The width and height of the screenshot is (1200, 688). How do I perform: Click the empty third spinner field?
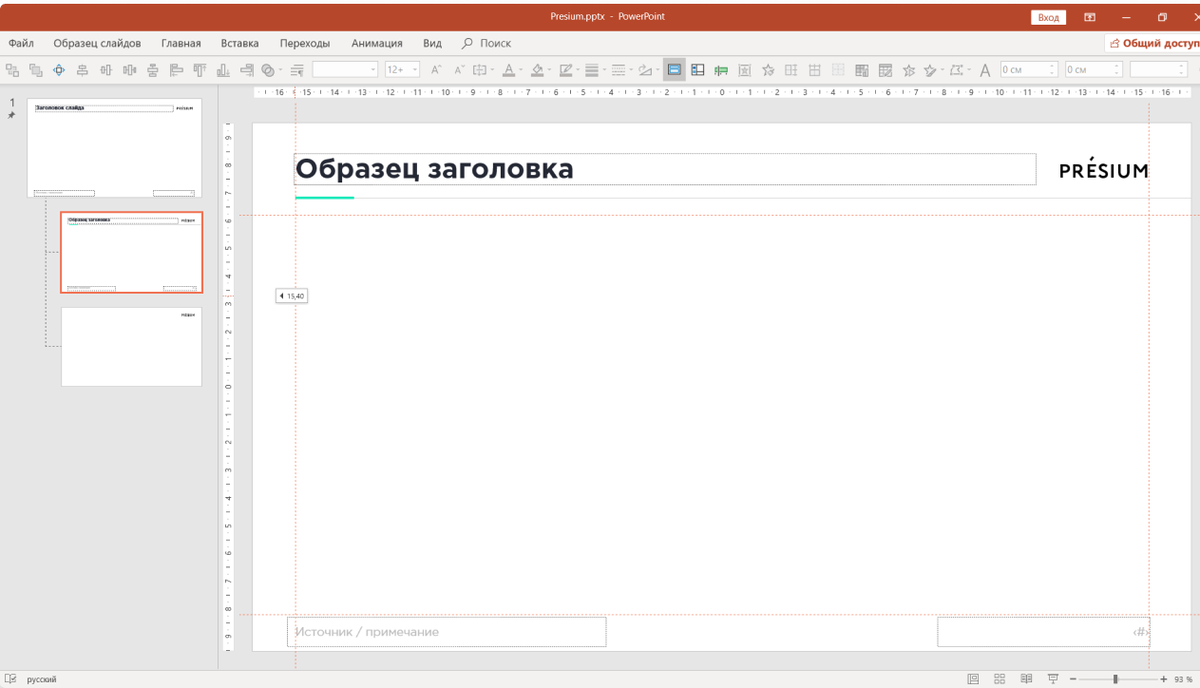tap(1158, 70)
